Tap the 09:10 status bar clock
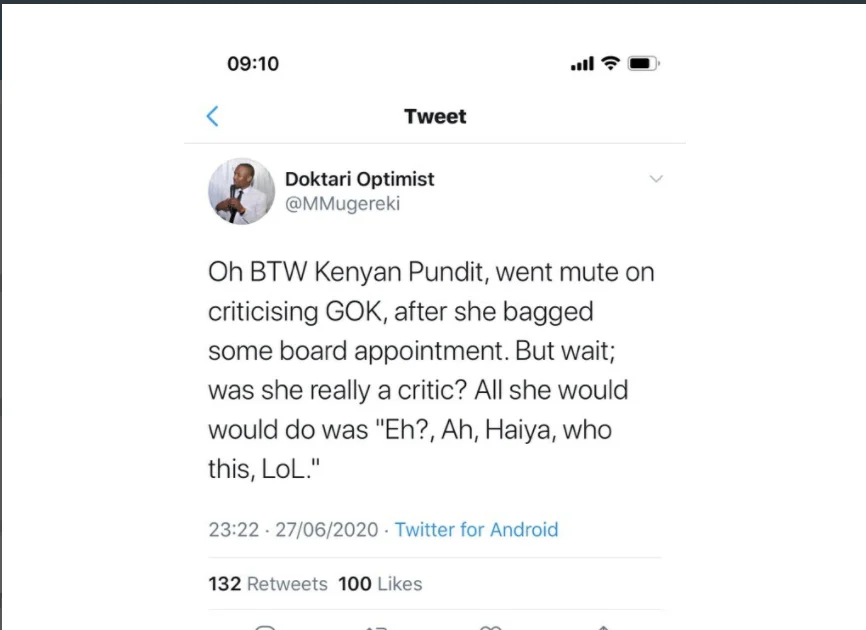The height and width of the screenshot is (630, 866). pos(253,64)
